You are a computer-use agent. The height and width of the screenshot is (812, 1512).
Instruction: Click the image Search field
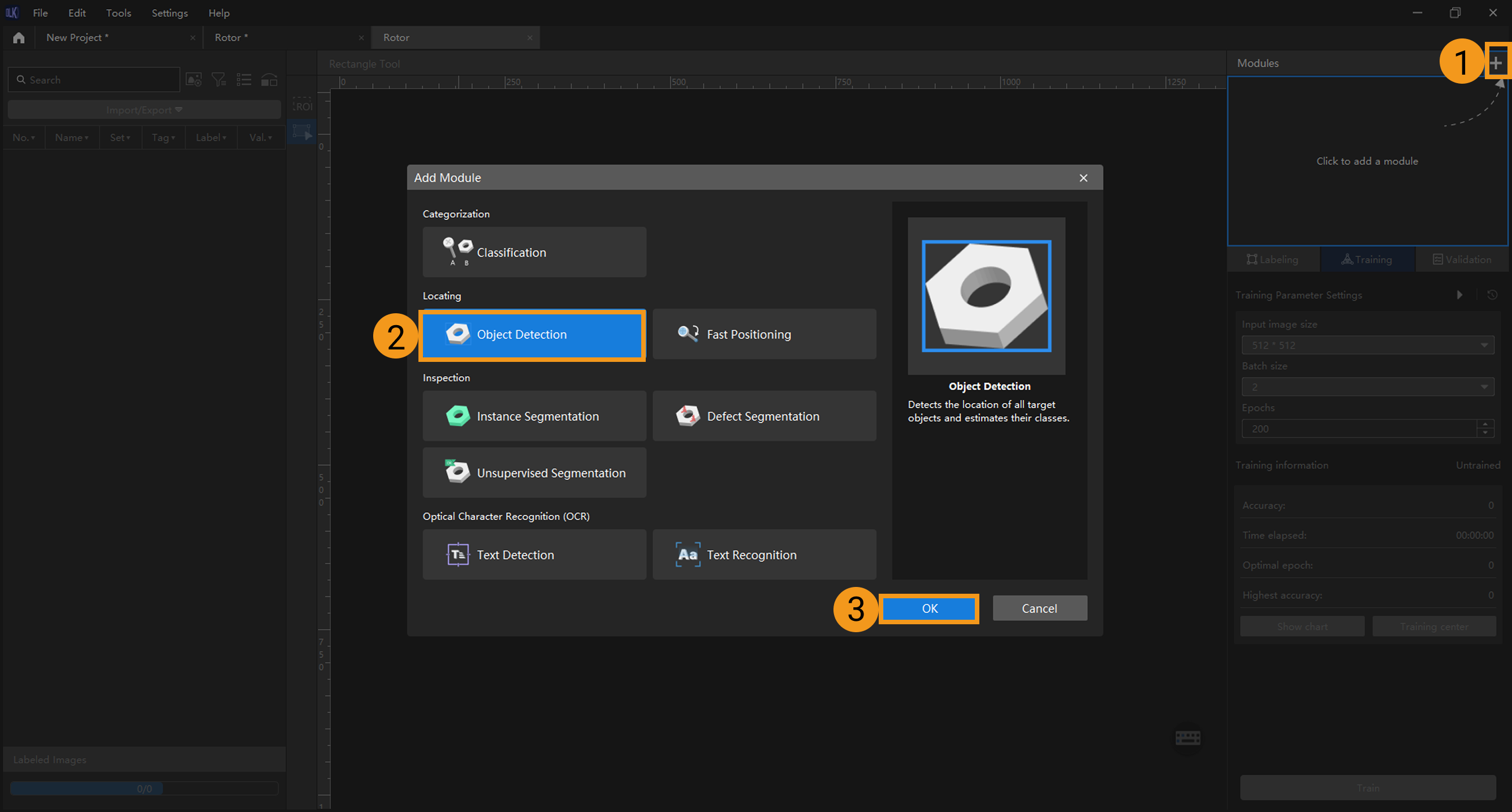94,80
